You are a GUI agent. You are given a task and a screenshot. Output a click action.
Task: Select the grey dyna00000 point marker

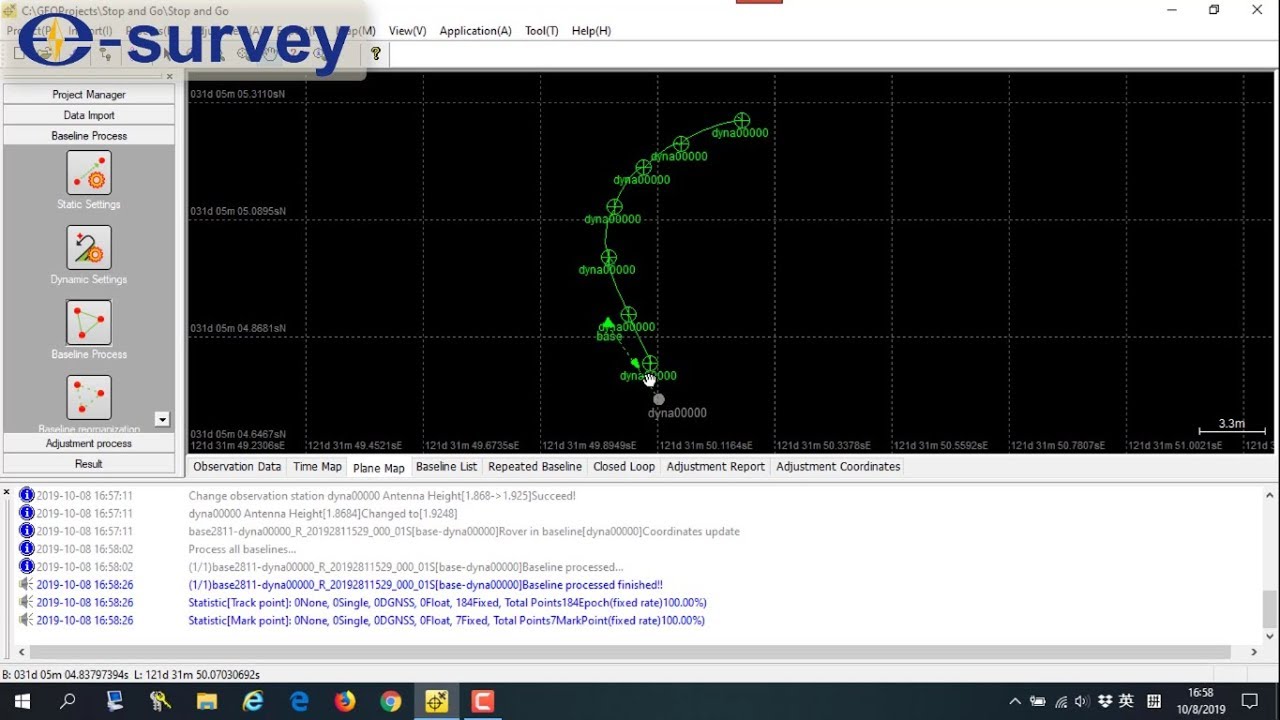(658, 399)
